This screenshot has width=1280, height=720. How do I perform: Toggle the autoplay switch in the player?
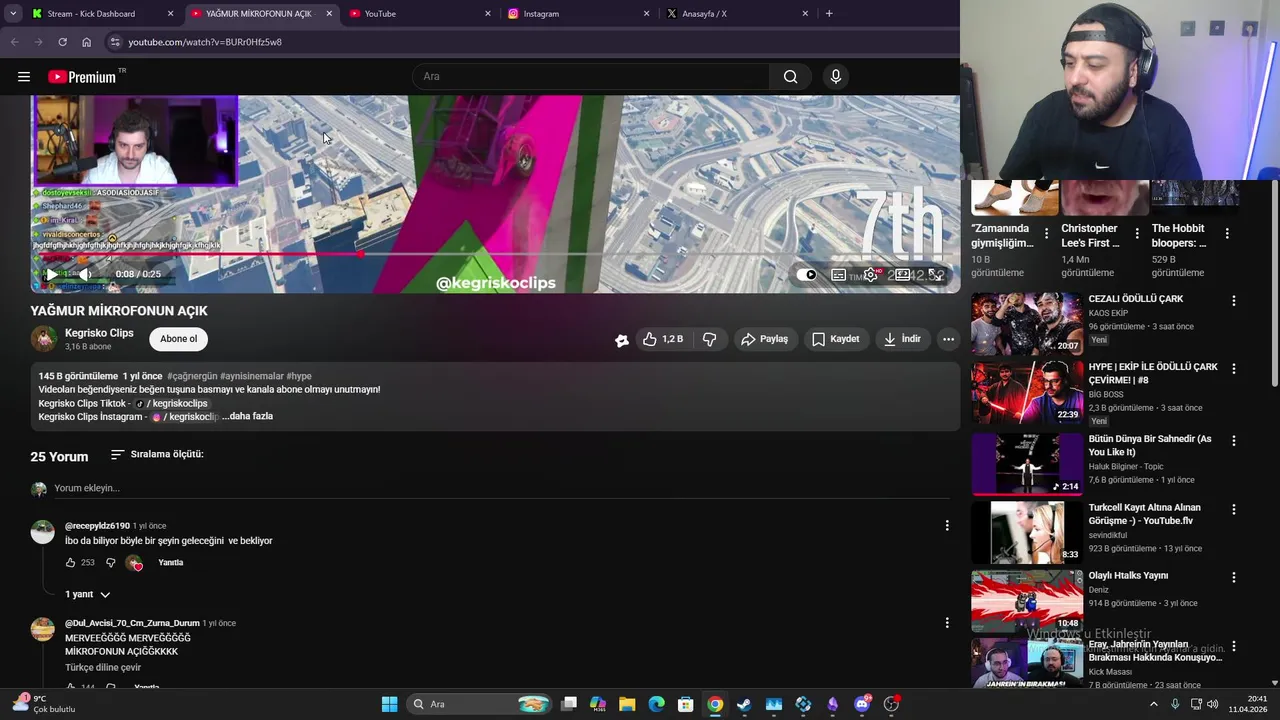click(x=808, y=275)
